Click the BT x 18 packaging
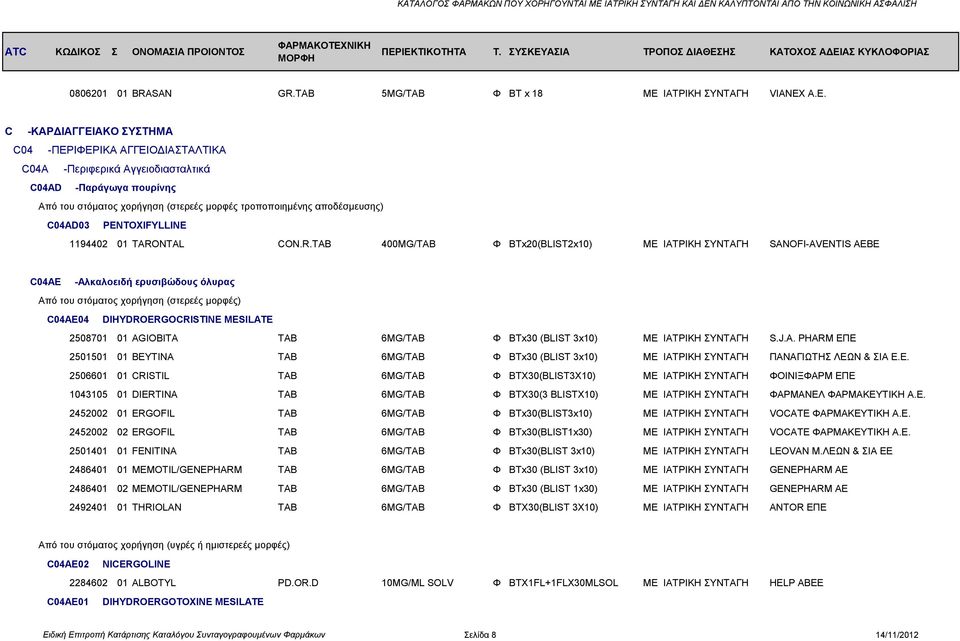This screenshot has width=960, height=641. click(x=525, y=94)
